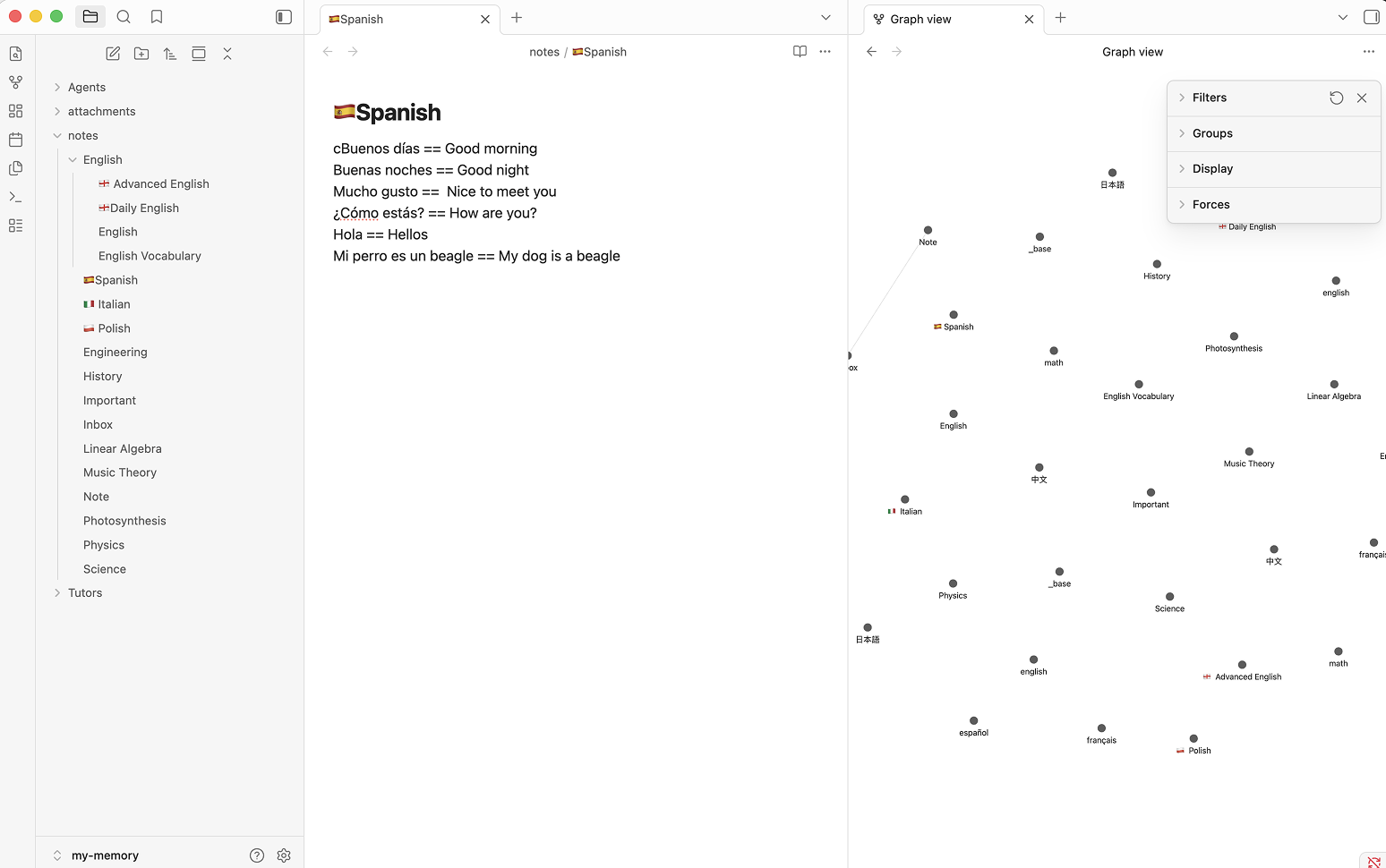Image resolution: width=1386 pixels, height=868 pixels.
Task: Toggle the right sidebar icon
Action: 1371,17
